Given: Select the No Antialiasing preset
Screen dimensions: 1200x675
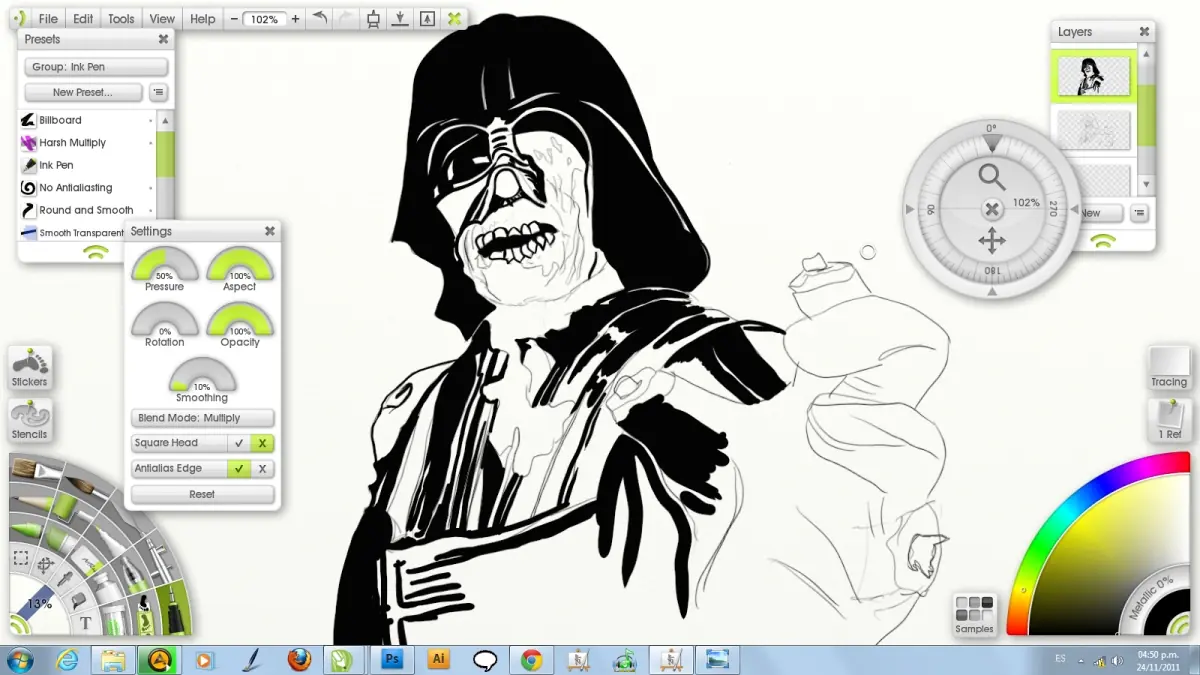Looking at the screenshot, I should point(88,188).
